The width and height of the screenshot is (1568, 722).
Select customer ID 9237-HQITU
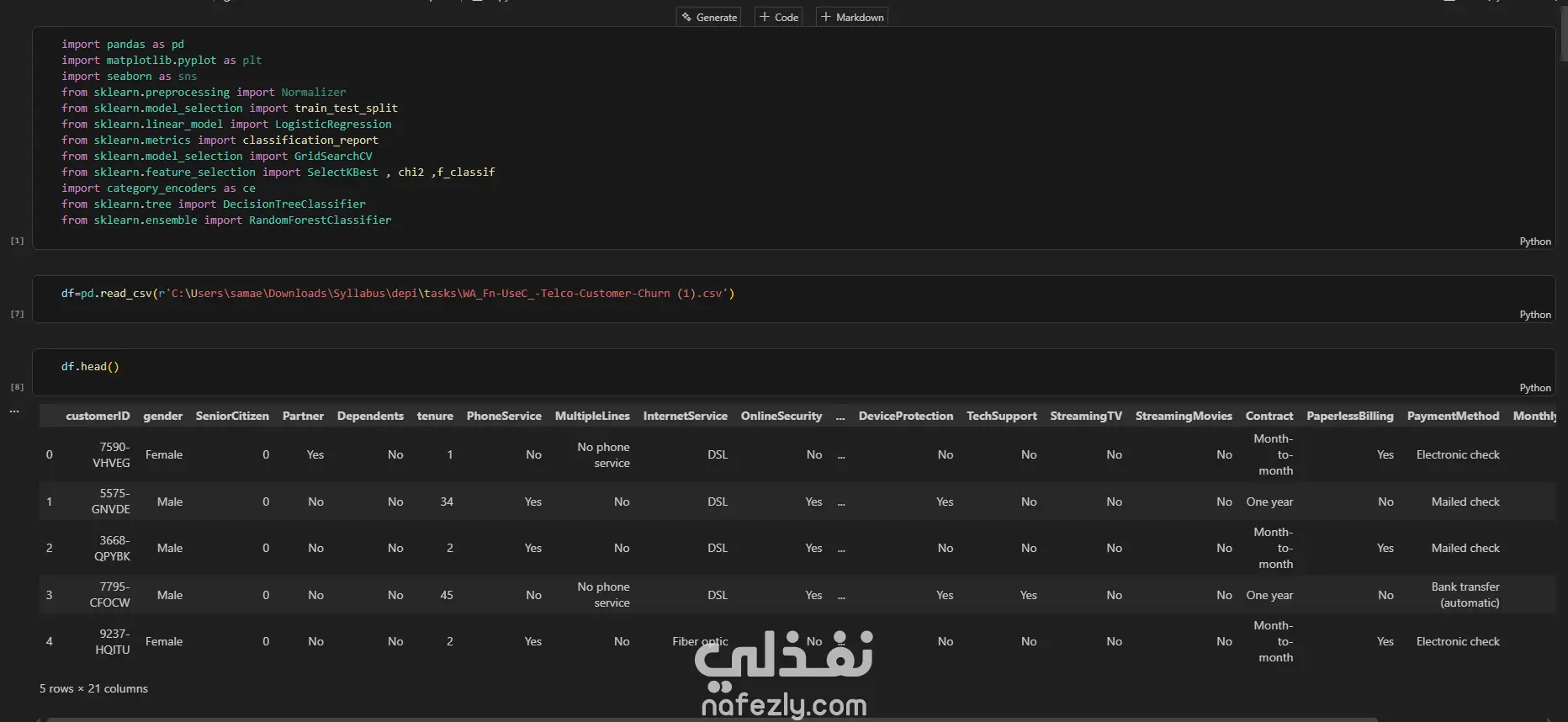tap(113, 642)
